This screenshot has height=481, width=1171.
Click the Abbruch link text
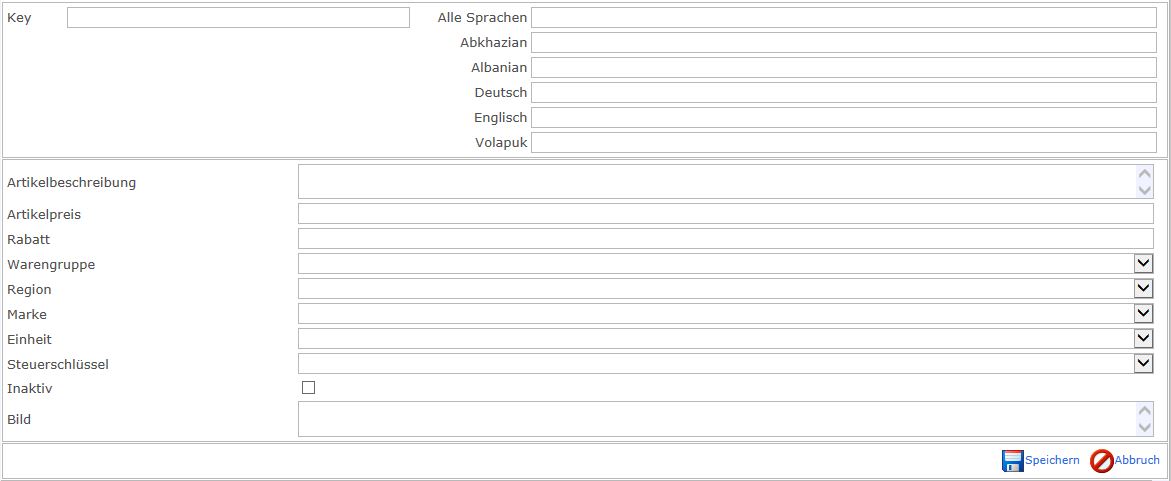tap(1137, 461)
